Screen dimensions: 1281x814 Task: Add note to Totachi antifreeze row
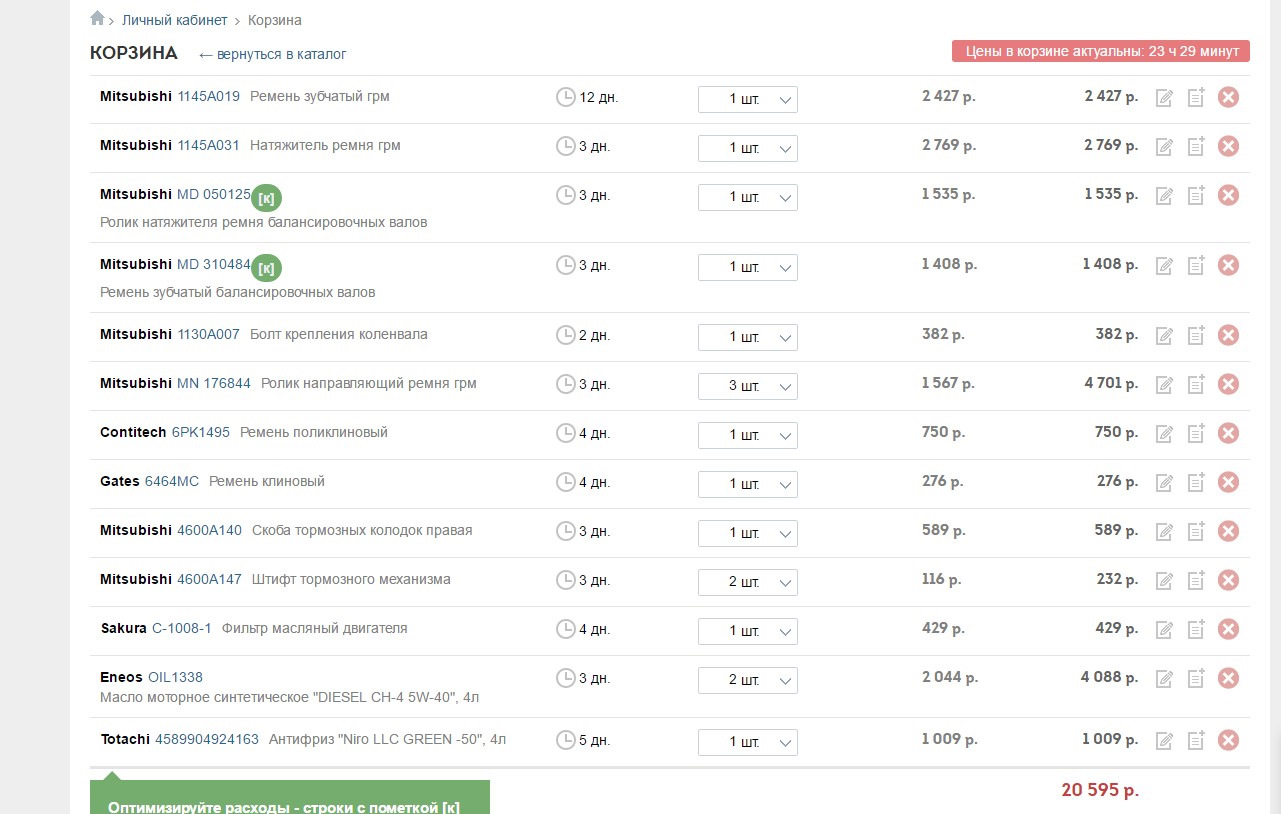1195,740
